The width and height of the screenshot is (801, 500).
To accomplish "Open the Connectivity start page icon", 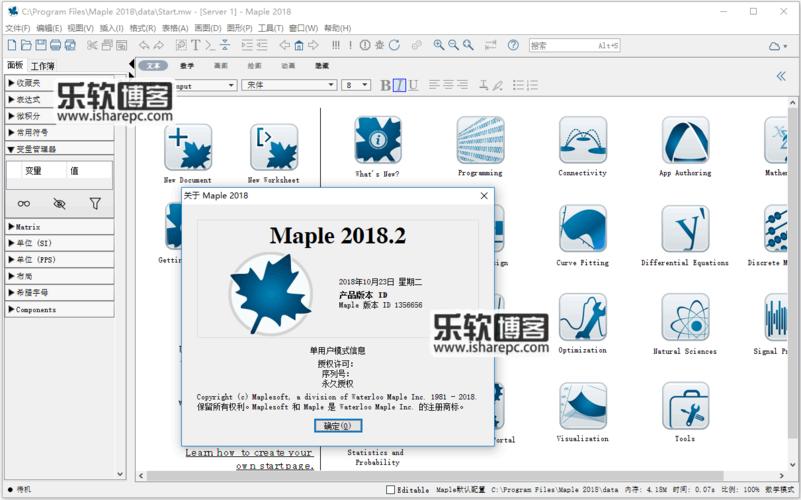I will click(582, 140).
